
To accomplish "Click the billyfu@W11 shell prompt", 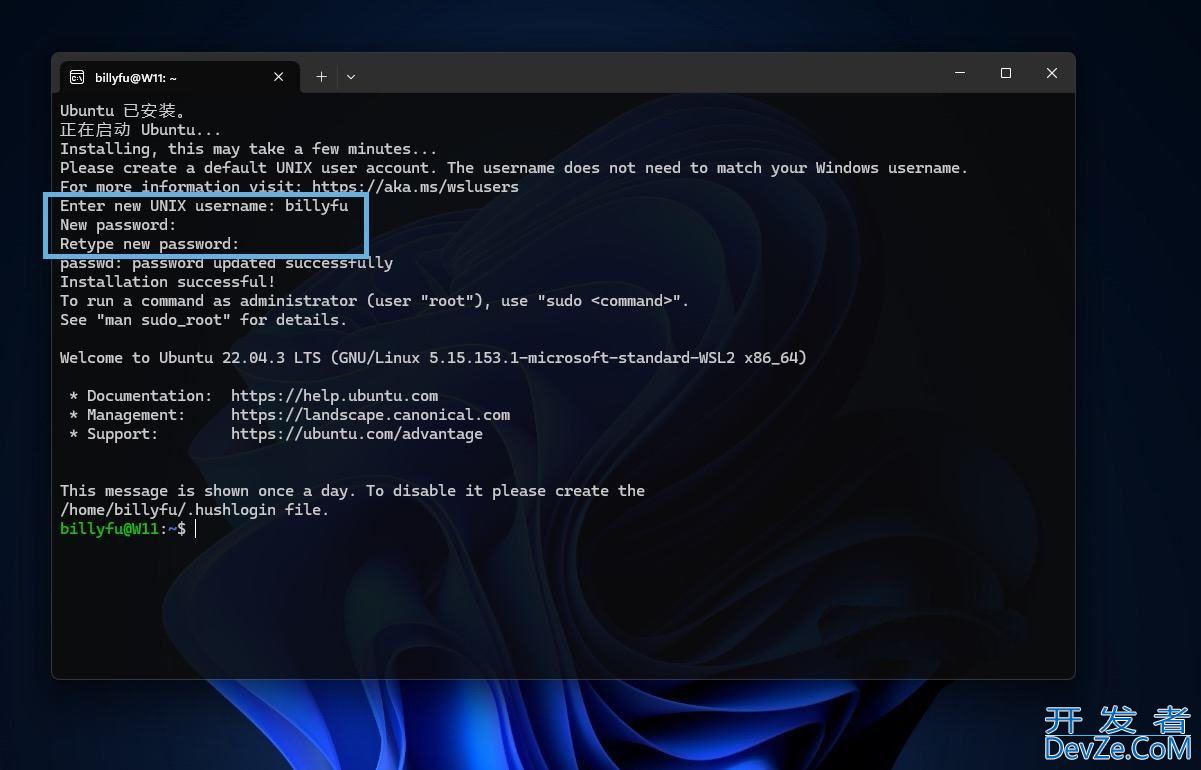I will [123, 528].
